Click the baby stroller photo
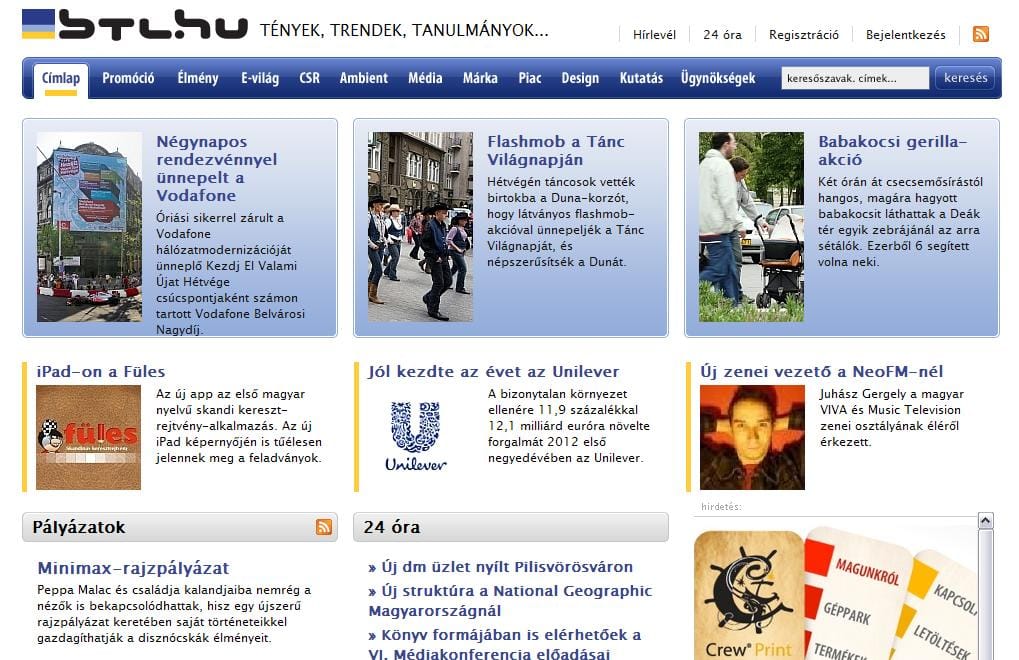 pos(751,227)
